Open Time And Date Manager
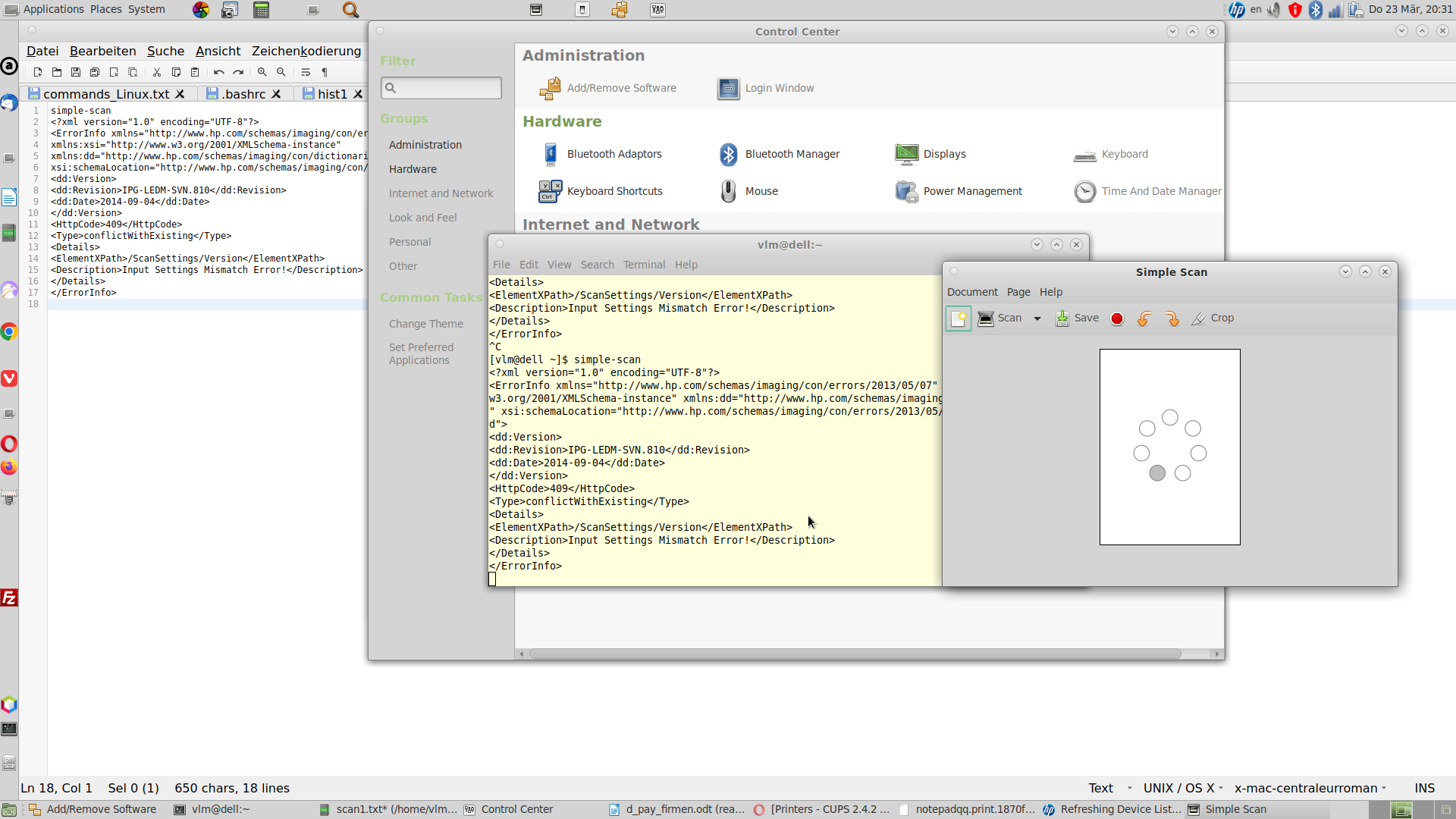The image size is (1456, 819). click(x=1147, y=191)
